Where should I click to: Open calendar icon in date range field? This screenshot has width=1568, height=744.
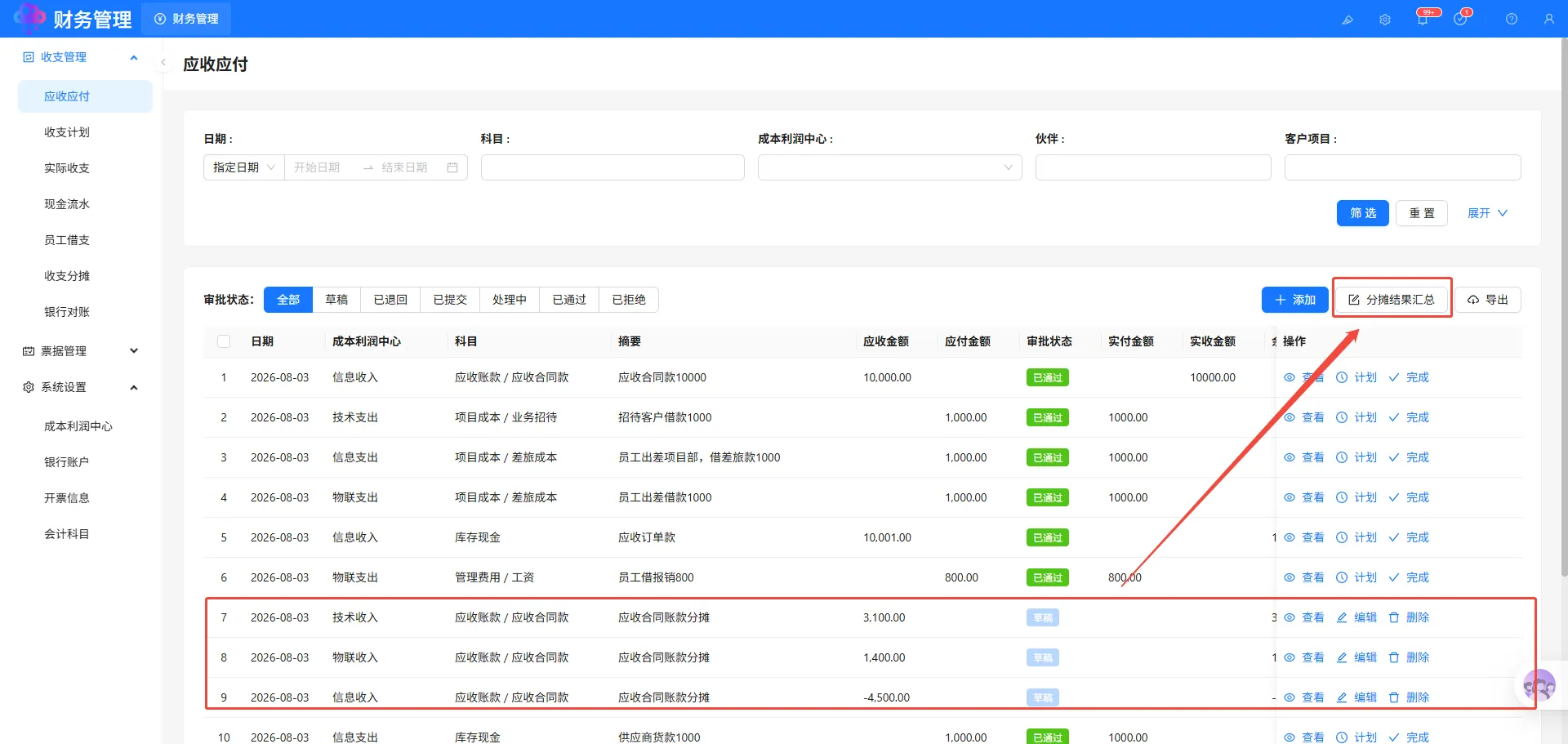452,167
